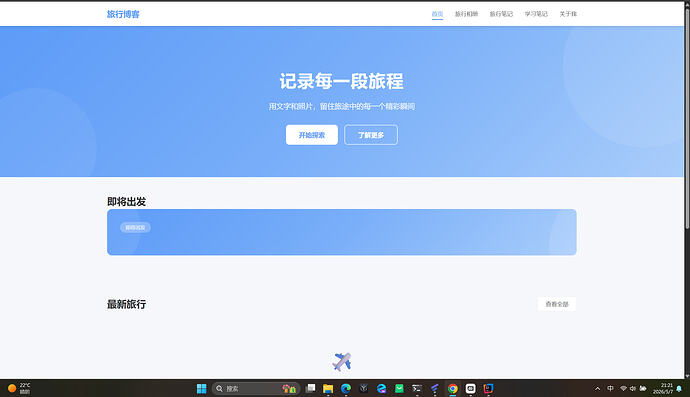
Task: Open the 学习笔记 navigation link
Action: pos(536,14)
